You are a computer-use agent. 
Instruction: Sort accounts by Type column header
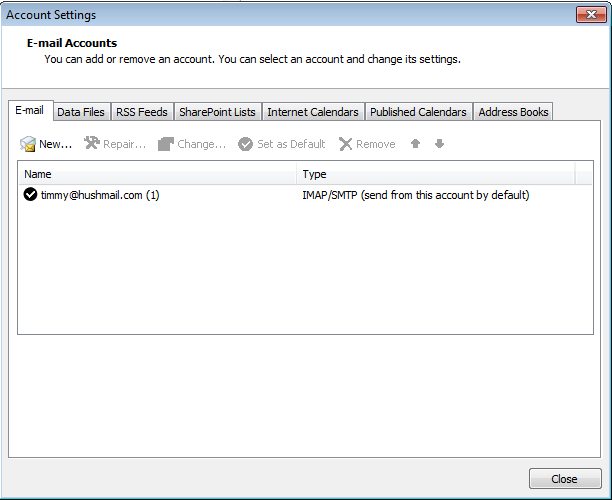pyautogui.click(x=436, y=174)
